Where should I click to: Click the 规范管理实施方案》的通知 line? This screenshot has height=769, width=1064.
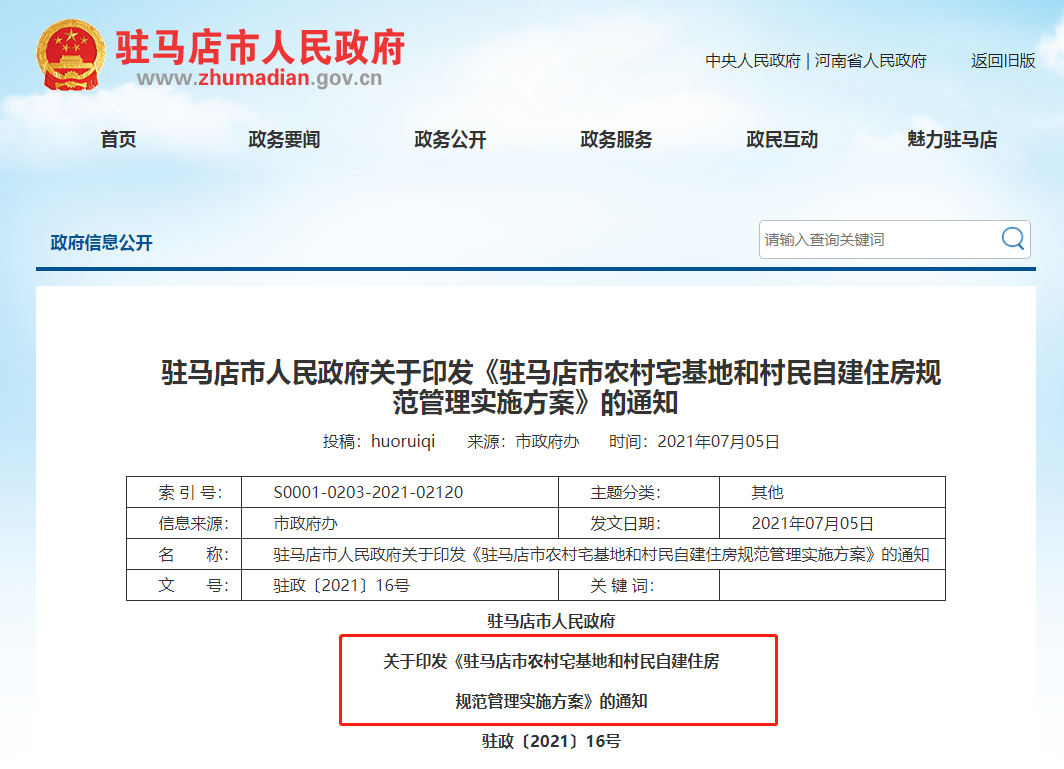click(551, 701)
